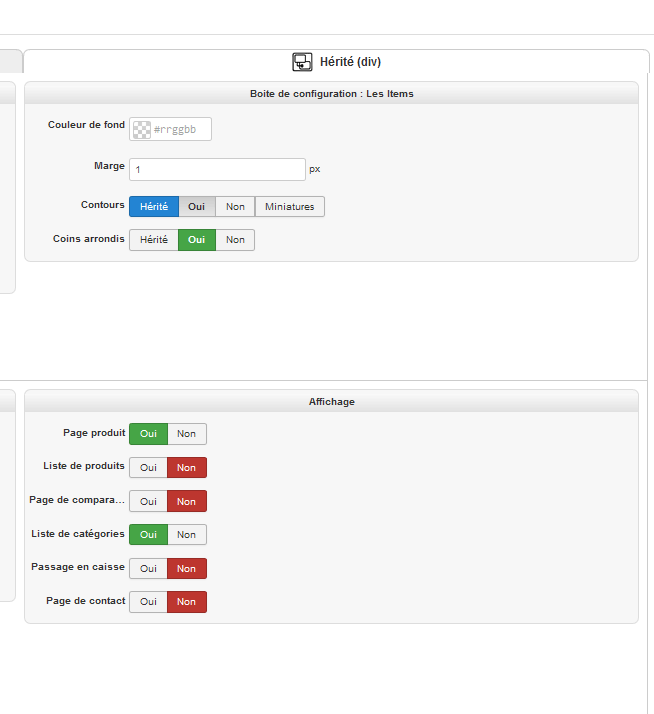This screenshot has width=654, height=714.
Task: Set Contours to Miniatures
Action: [x=290, y=207]
